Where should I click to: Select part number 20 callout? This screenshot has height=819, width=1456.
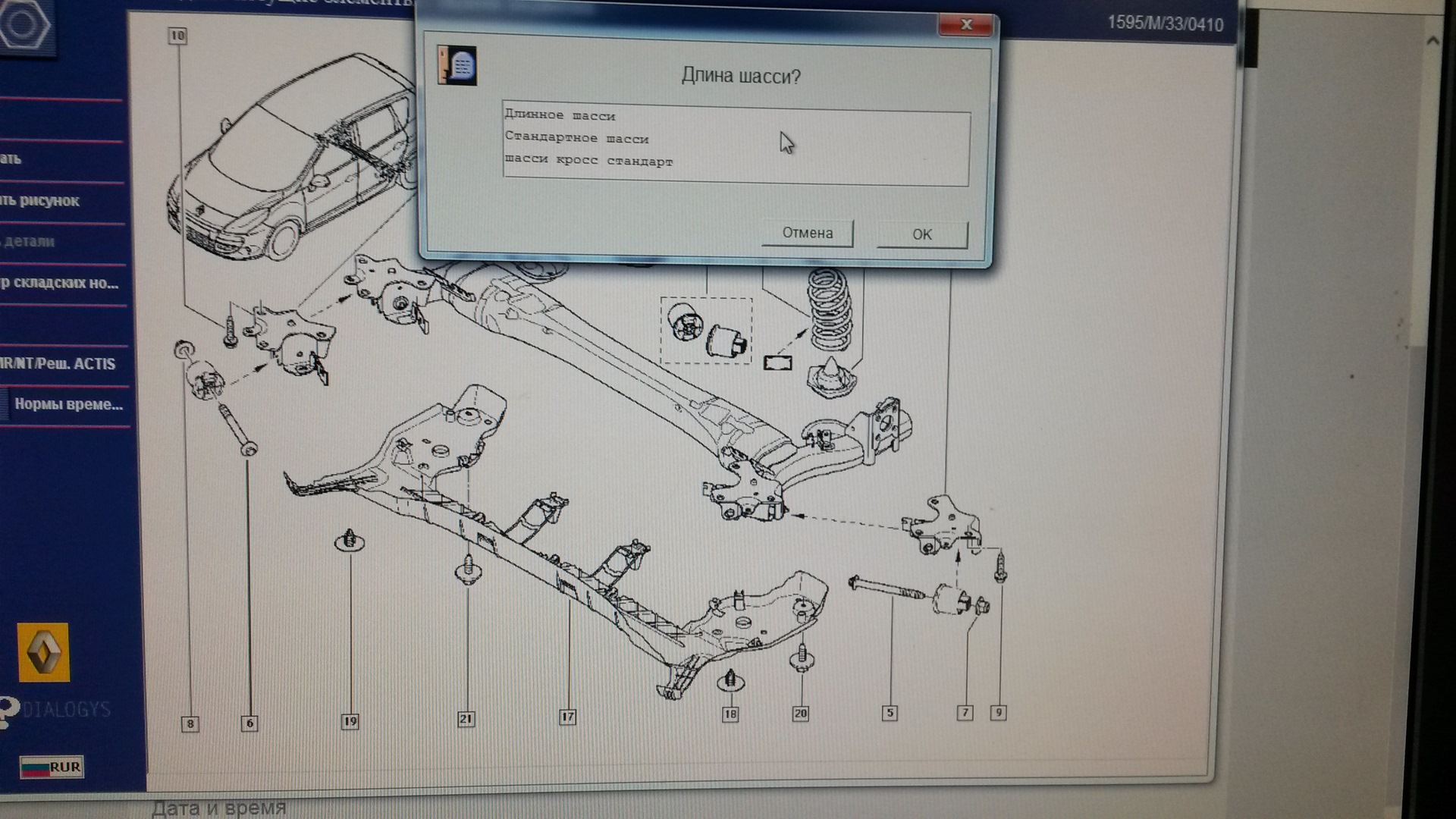[x=801, y=713]
